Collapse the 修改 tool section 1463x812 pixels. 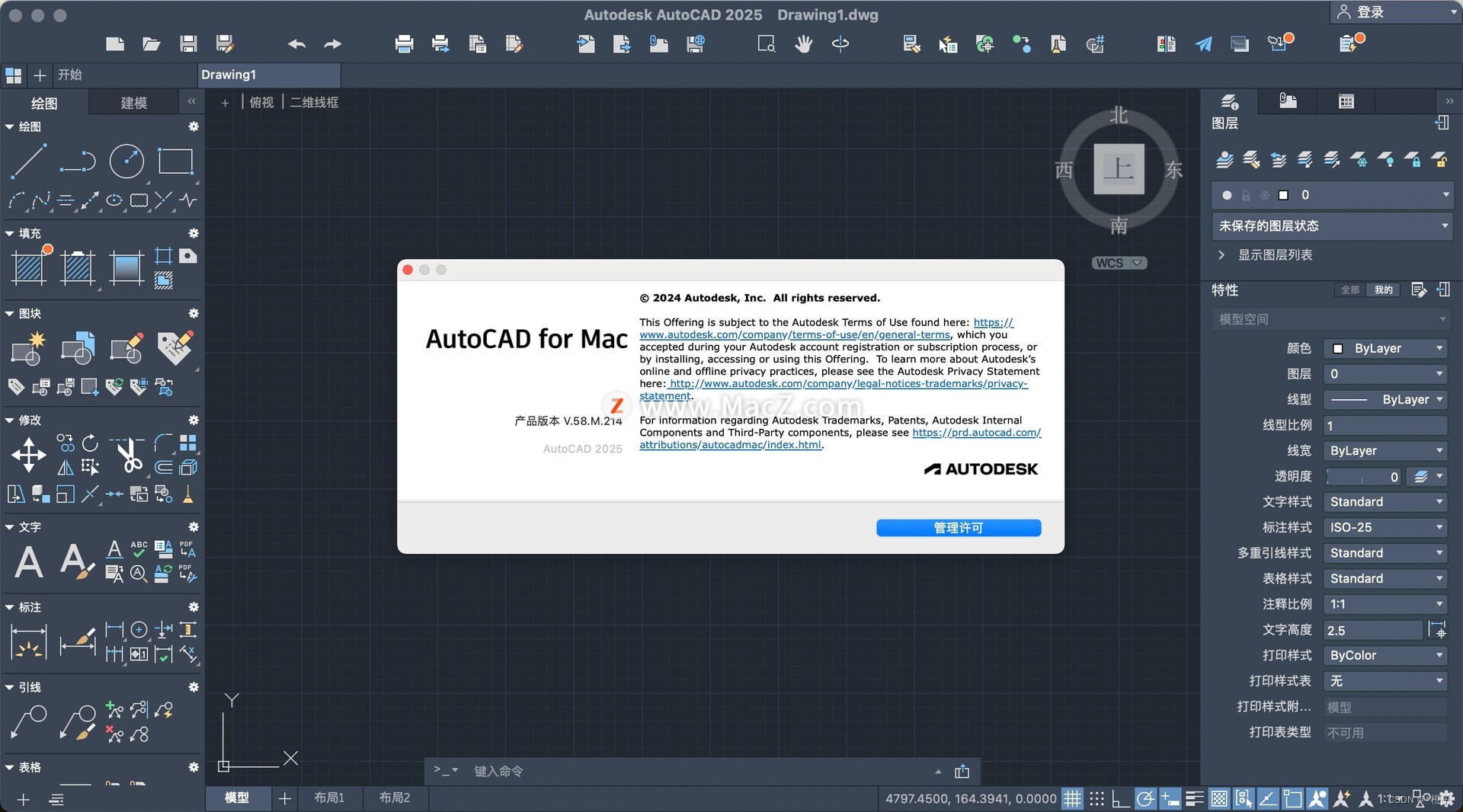click(x=10, y=420)
